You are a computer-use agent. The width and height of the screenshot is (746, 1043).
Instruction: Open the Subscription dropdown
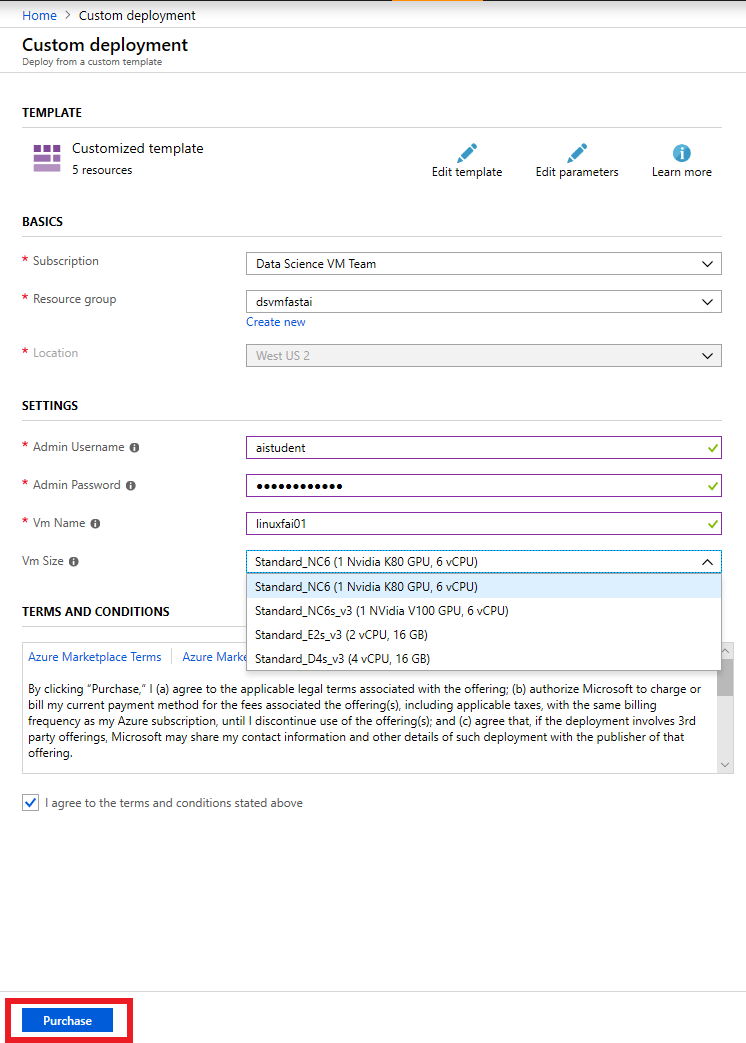(x=483, y=264)
